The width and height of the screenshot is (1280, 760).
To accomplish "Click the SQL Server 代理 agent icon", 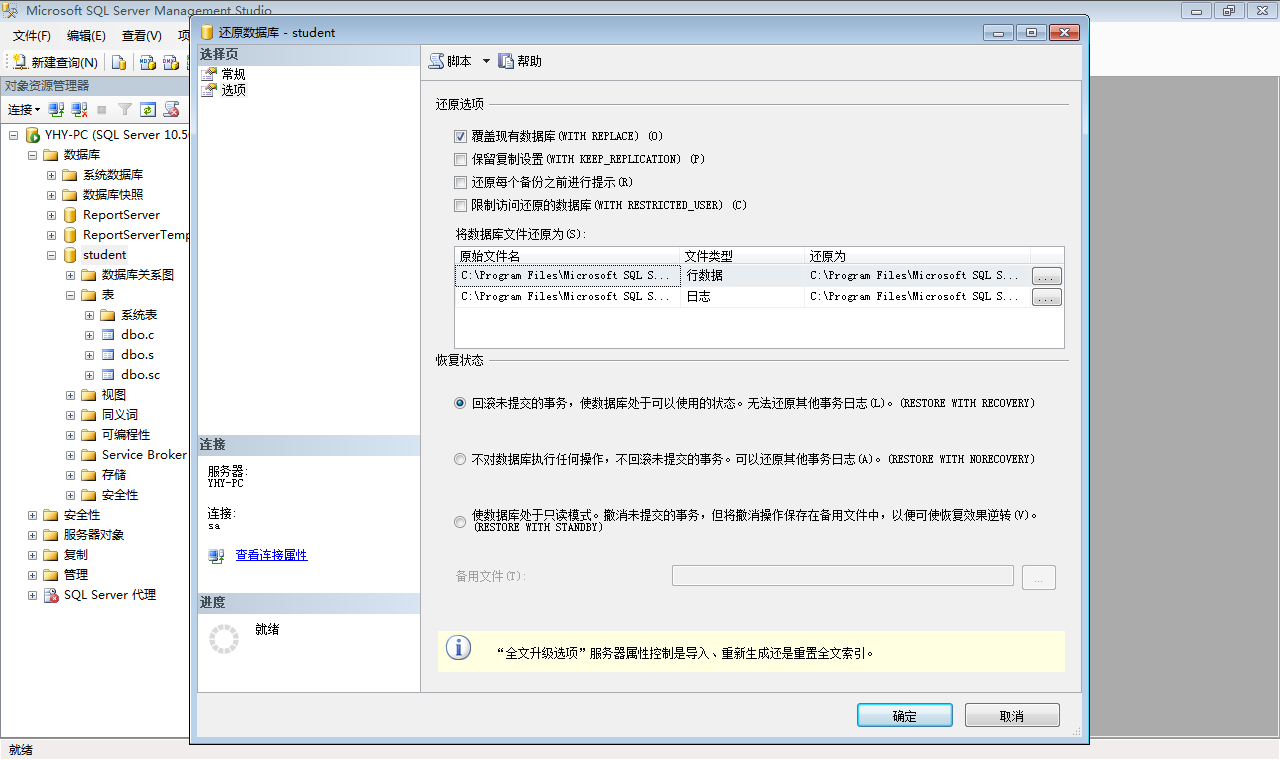I will (51, 595).
